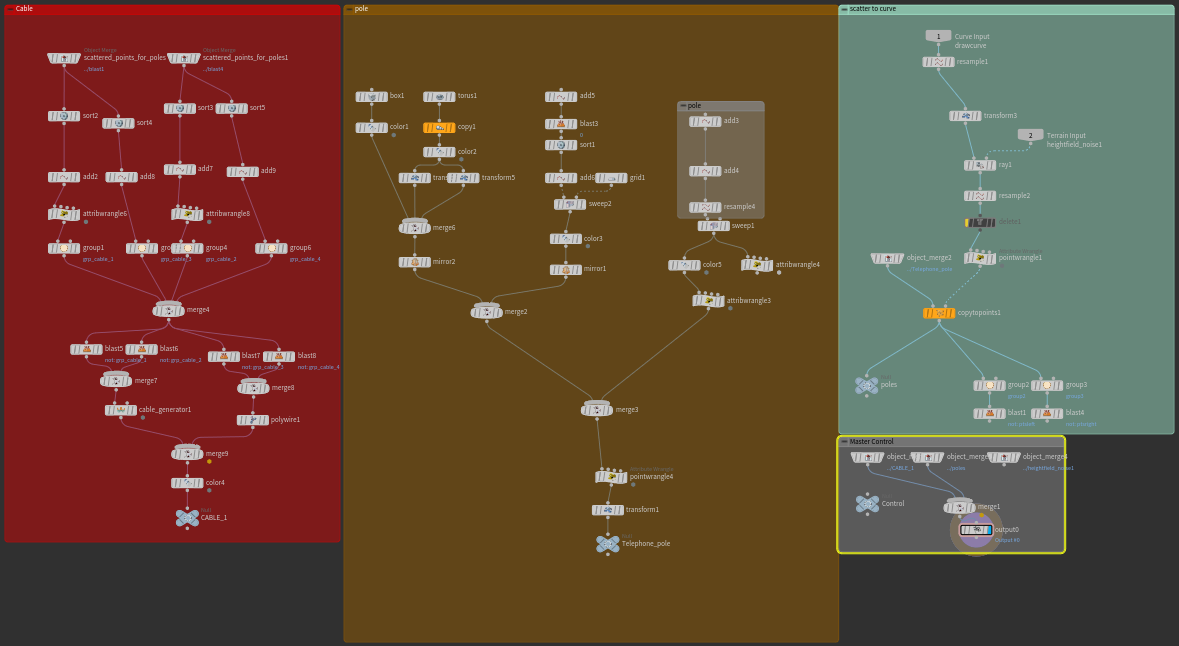The width and height of the screenshot is (1179, 646).
Task: Click the sort5 node
Action: pyautogui.click(x=232, y=108)
